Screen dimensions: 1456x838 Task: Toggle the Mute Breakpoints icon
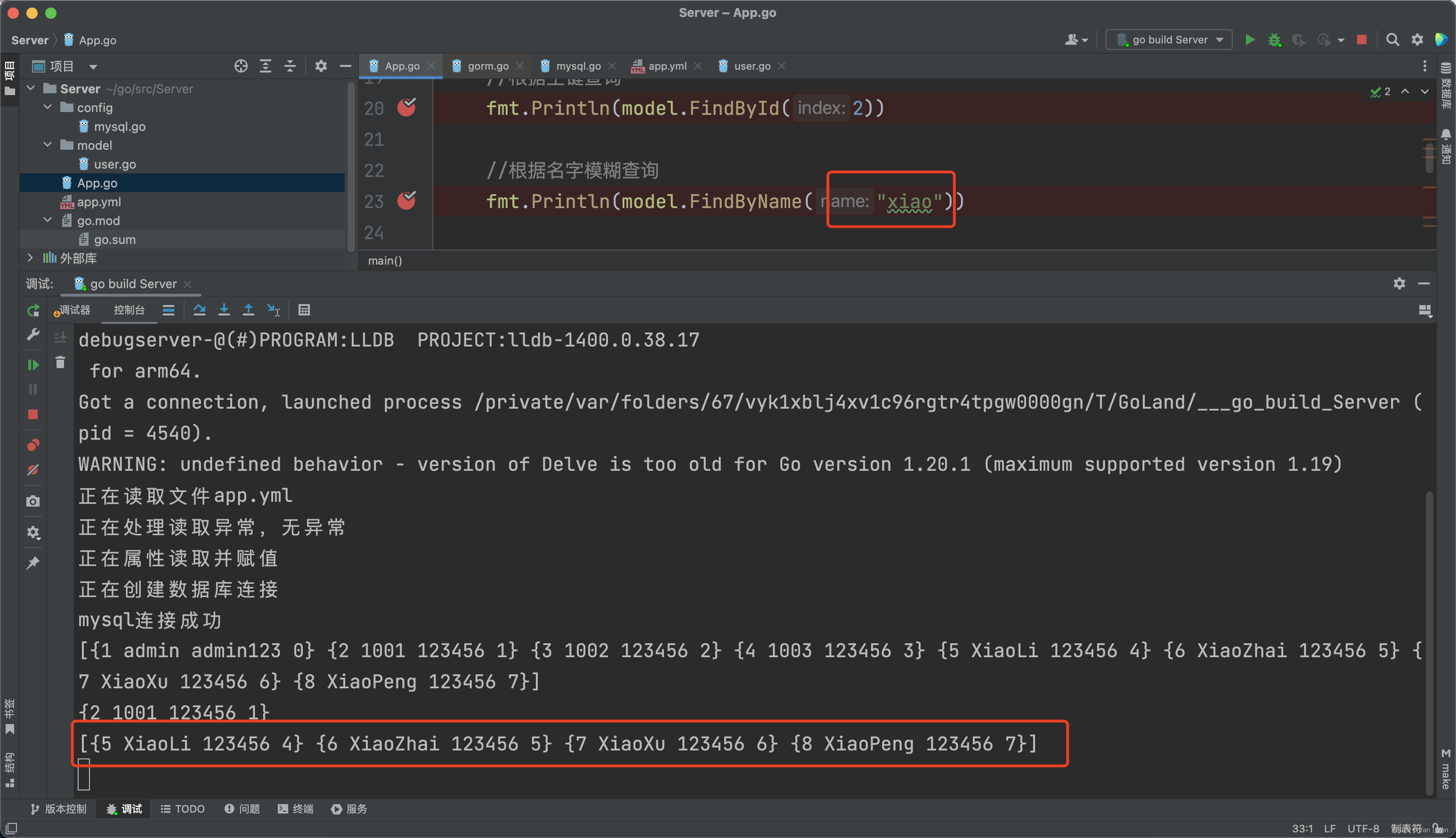33,470
